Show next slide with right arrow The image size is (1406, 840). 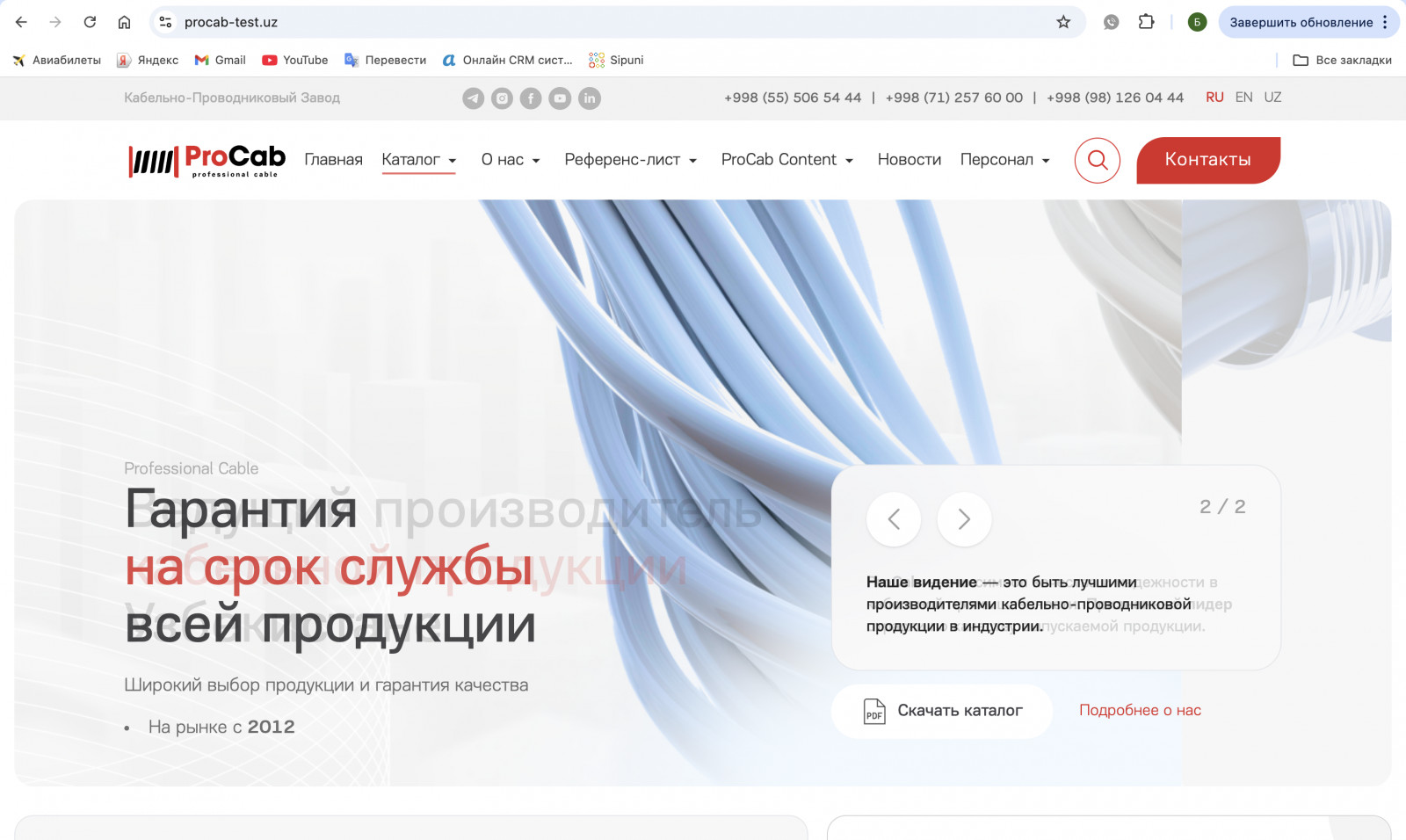click(964, 519)
